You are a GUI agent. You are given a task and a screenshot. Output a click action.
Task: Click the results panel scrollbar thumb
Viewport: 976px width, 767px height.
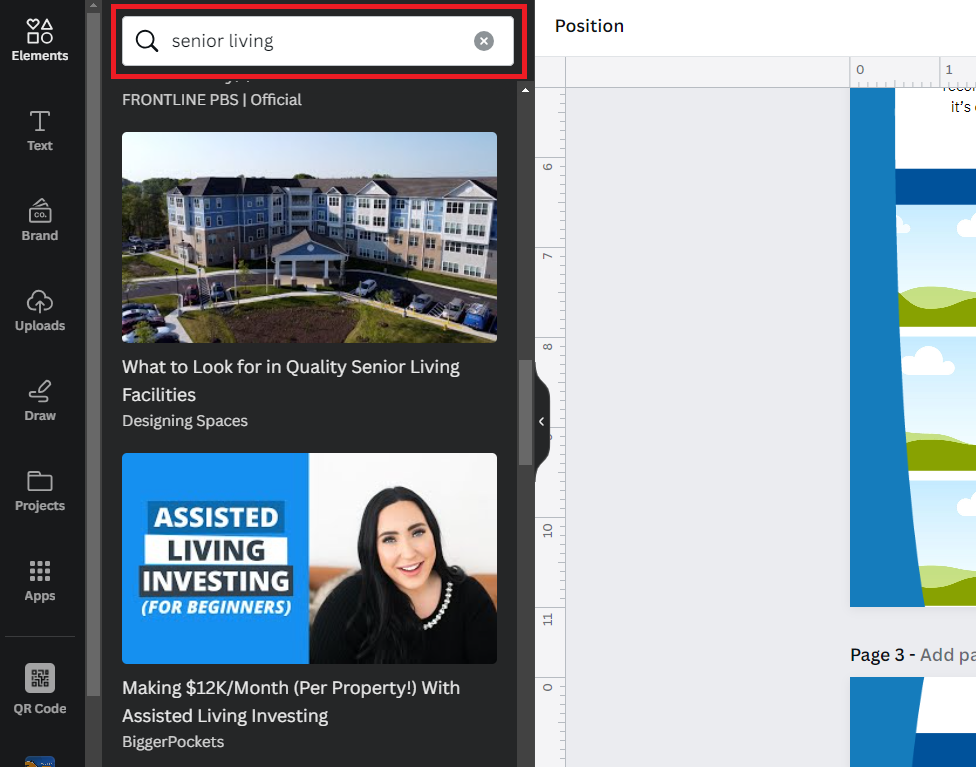coord(525,412)
